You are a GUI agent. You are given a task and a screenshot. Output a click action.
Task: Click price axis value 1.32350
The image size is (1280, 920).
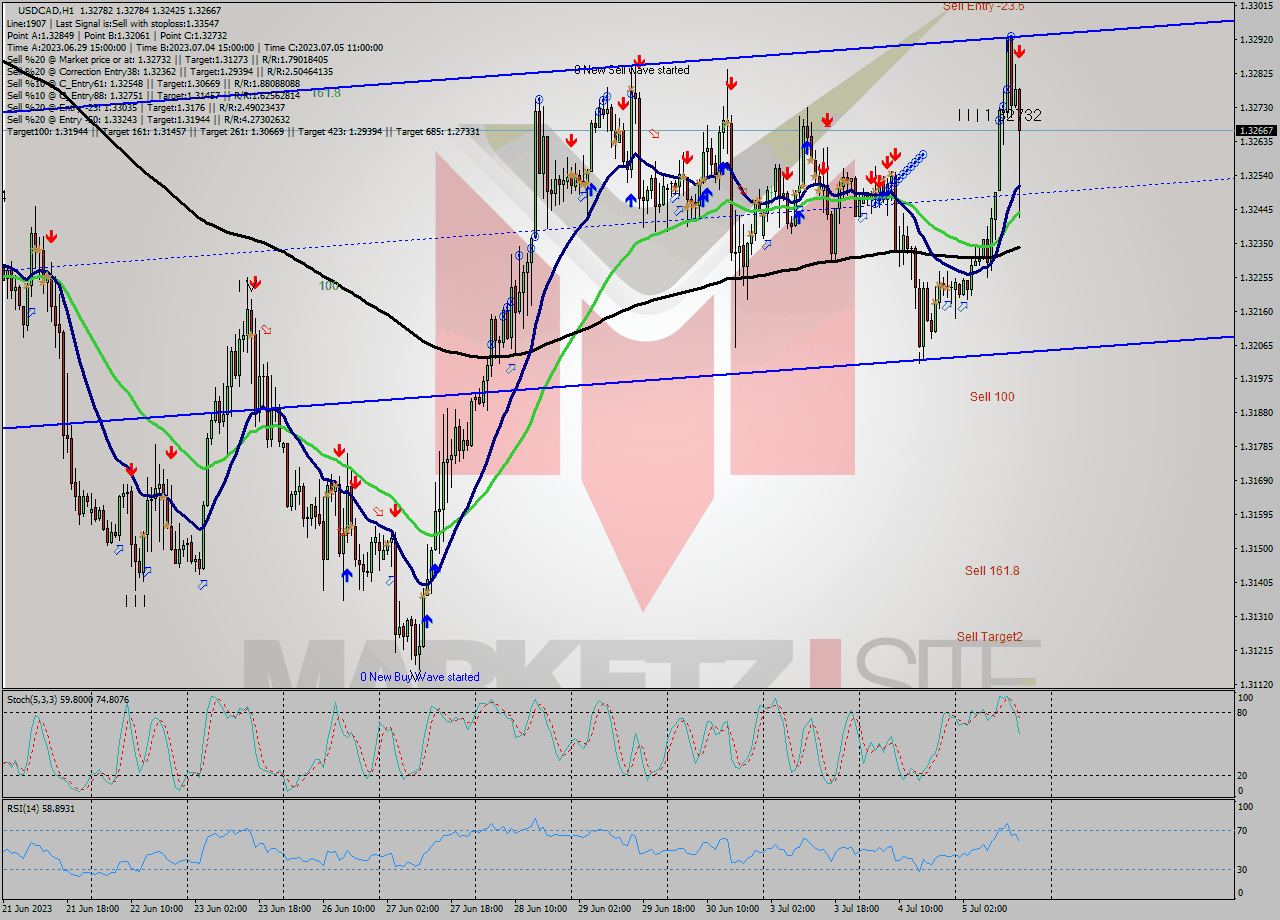[1256, 244]
